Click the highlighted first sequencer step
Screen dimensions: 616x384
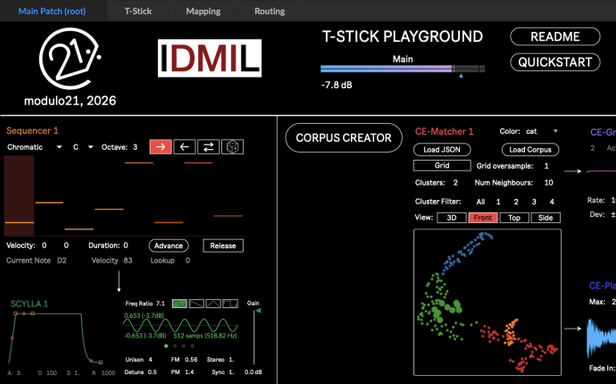(x=19, y=195)
